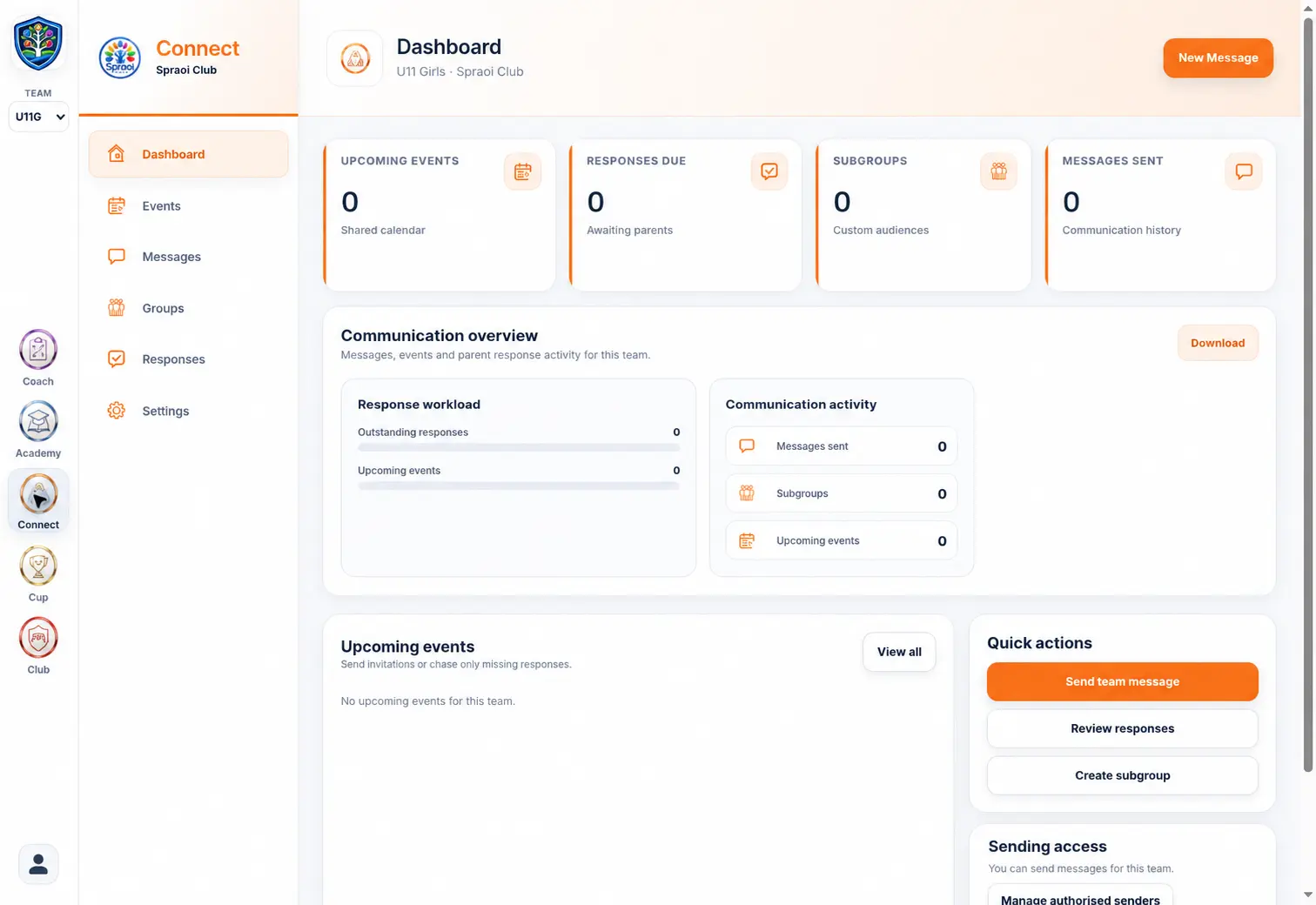Open the U11G team dropdown

pyautogui.click(x=38, y=117)
